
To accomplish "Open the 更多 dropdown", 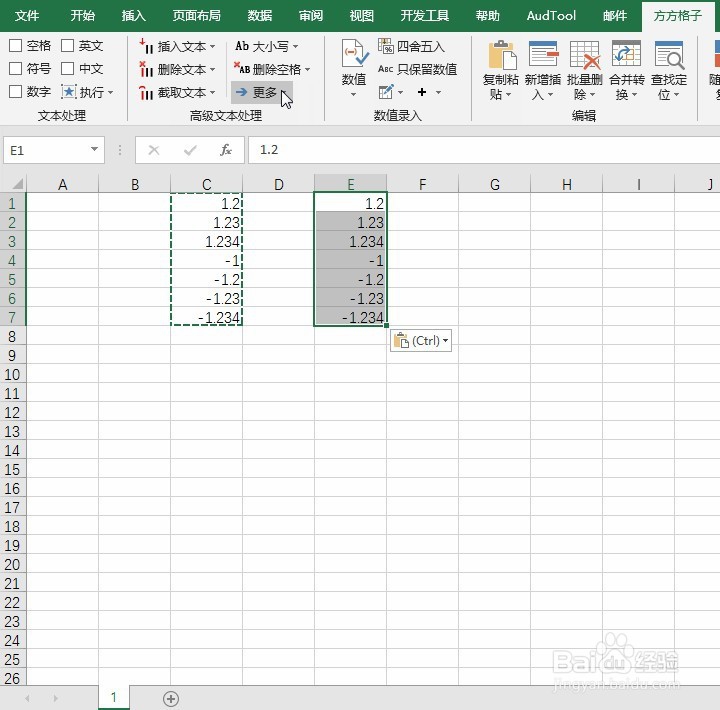I will click(x=261, y=93).
